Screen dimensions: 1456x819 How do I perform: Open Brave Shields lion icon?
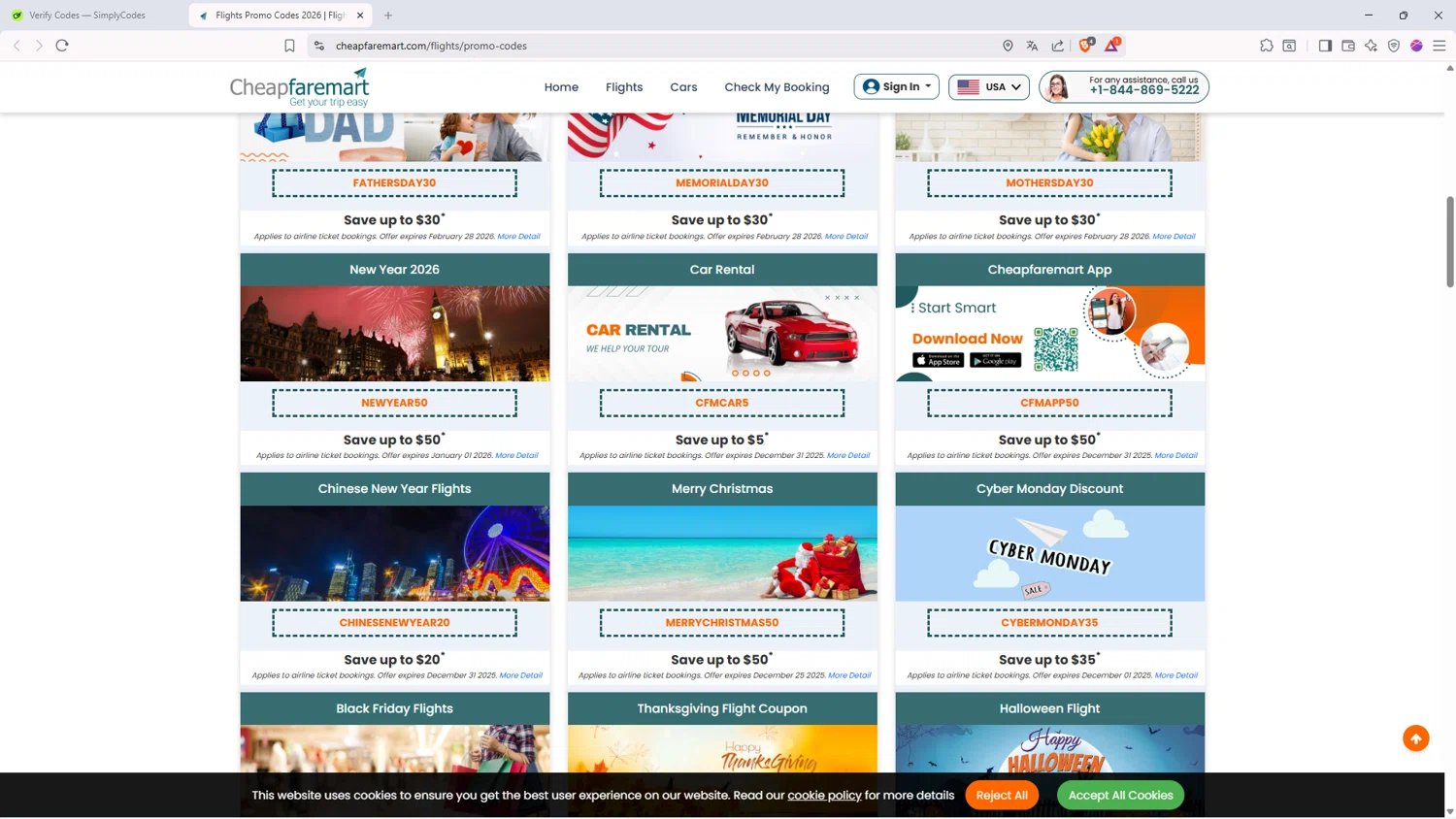click(1086, 45)
